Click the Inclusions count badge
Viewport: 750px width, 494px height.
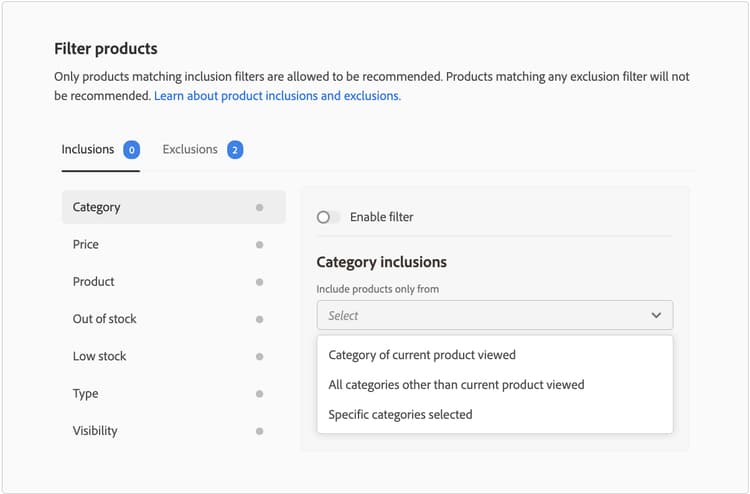[131, 150]
